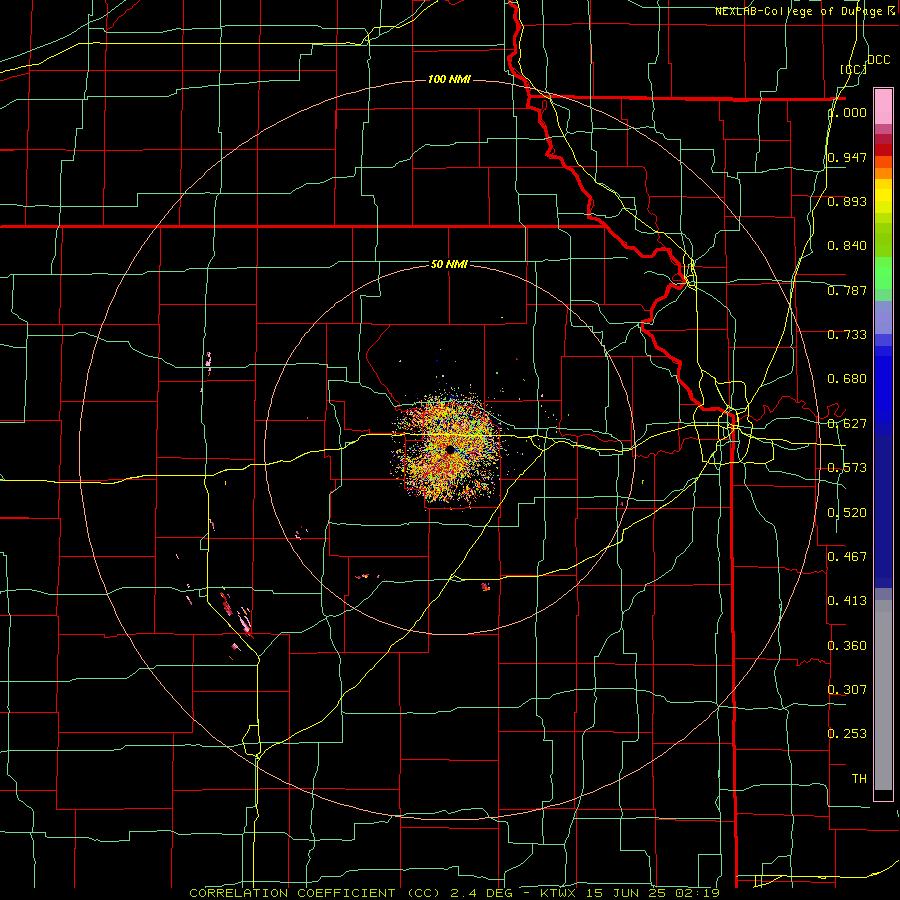The height and width of the screenshot is (900, 900).
Task: Click the 15 JUN 25 02:19 timestamp
Action: point(653,893)
